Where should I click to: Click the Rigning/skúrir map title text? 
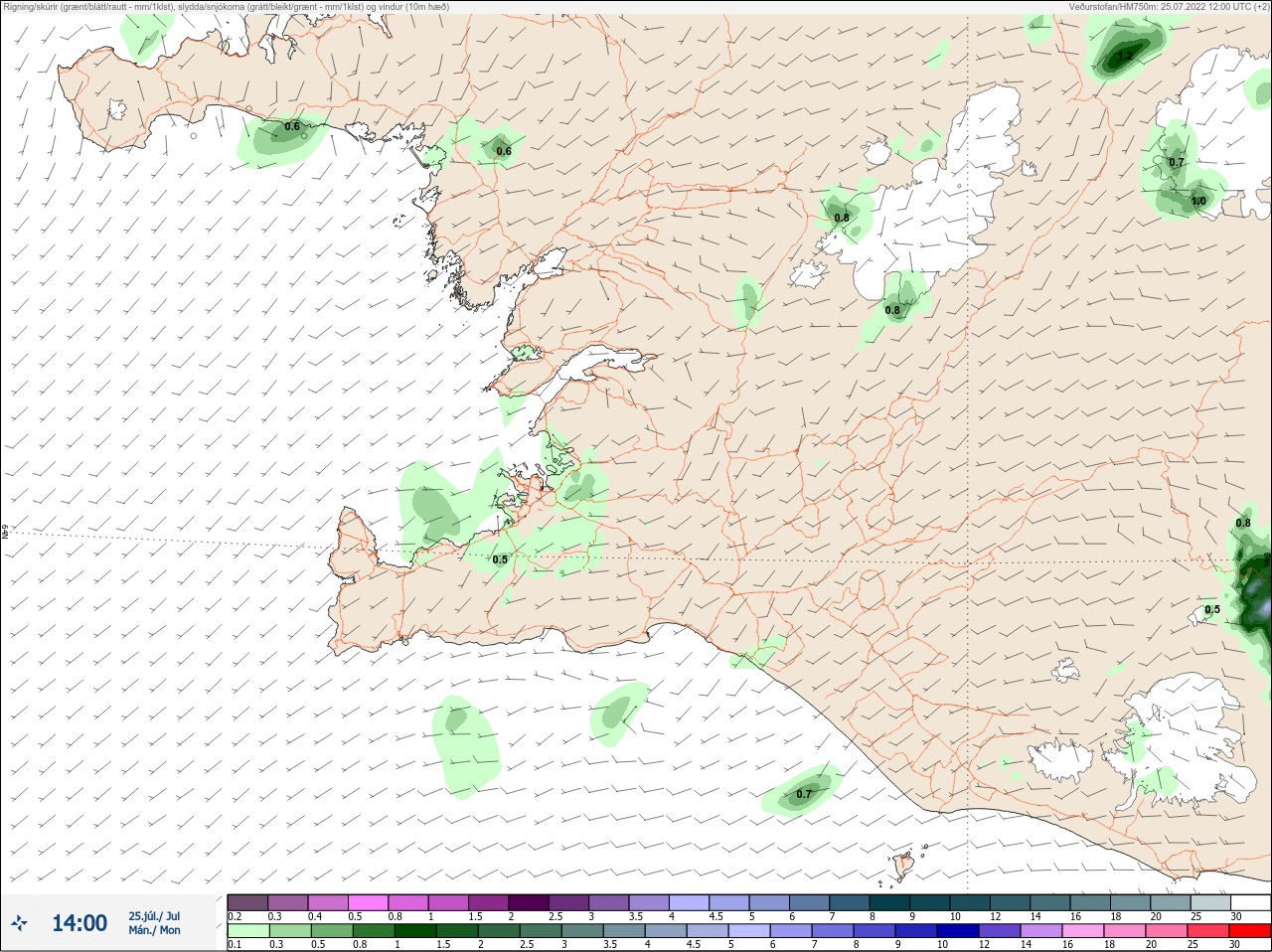click(x=227, y=6)
